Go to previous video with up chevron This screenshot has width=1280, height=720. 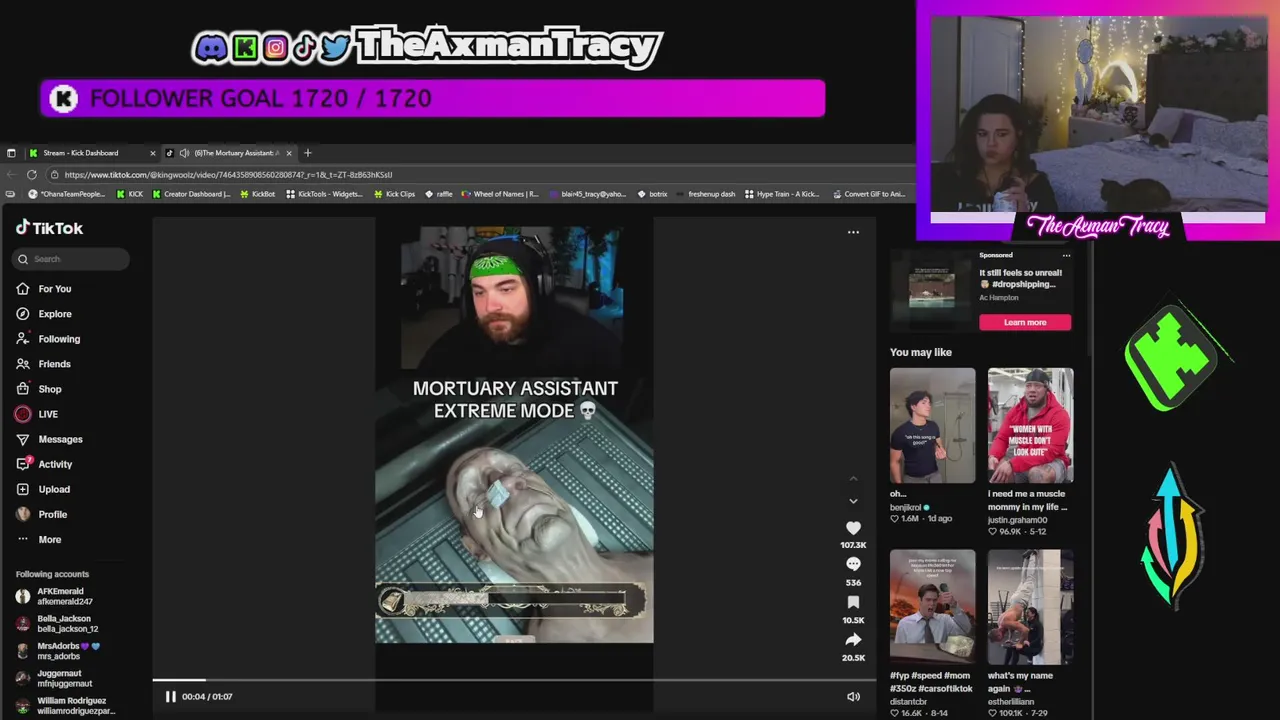pos(853,479)
